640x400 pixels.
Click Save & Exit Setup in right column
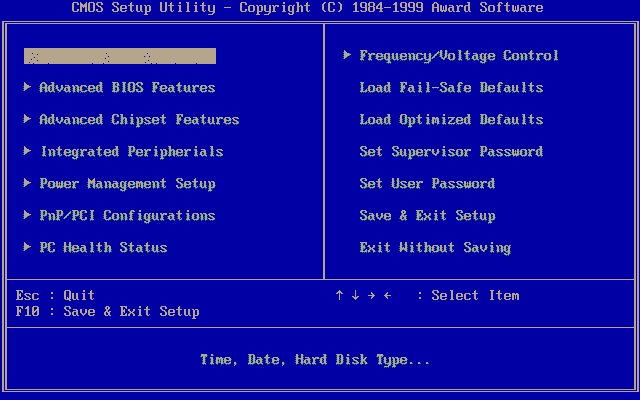tap(427, 216)
